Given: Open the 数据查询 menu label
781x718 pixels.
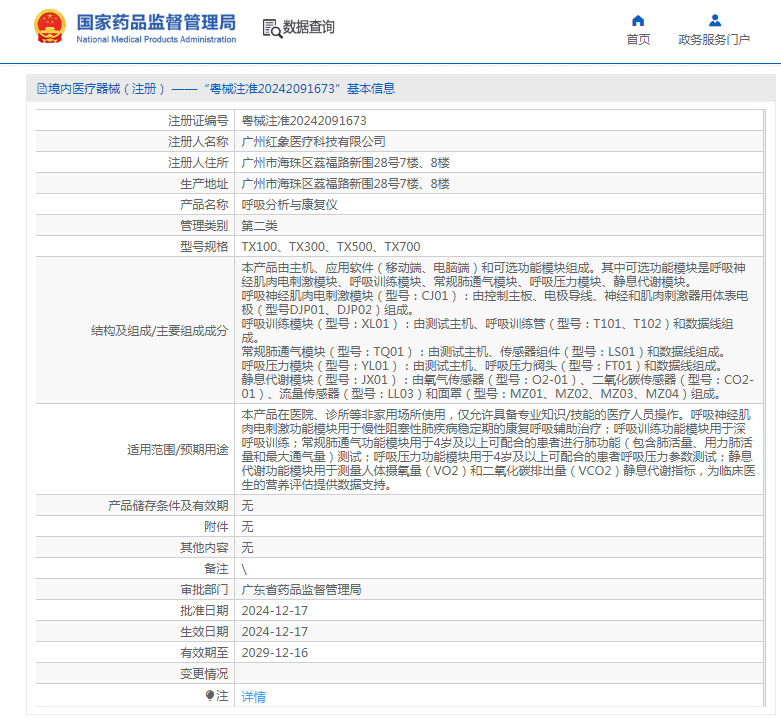Looking at the screenshot, I should click(x=309, y=28).
